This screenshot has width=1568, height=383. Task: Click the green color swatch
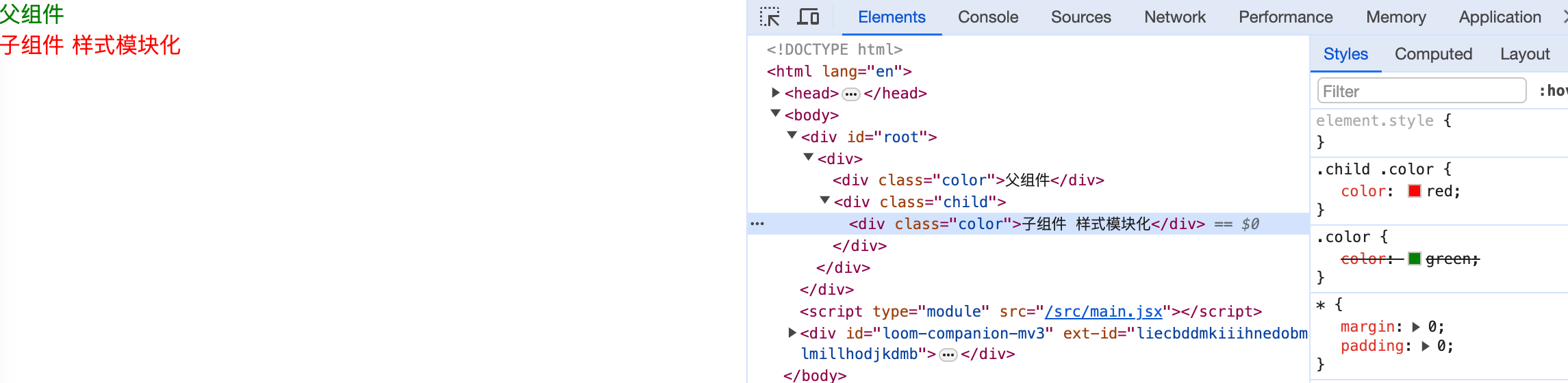point(1415,259)
